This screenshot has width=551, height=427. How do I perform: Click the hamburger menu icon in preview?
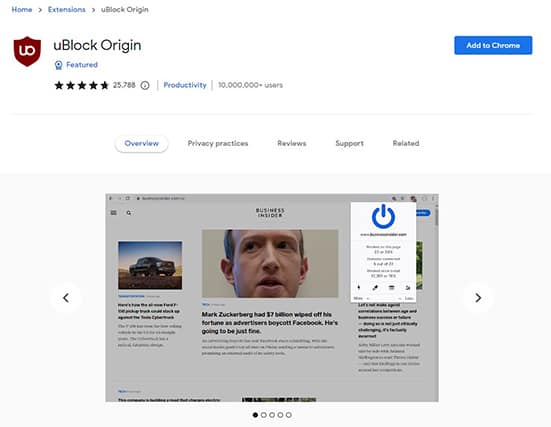coord(114,213)
